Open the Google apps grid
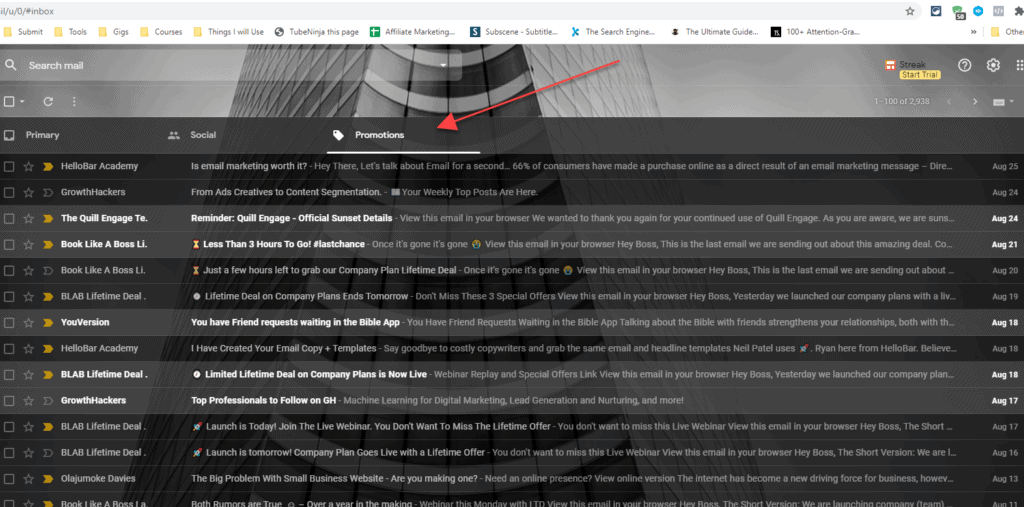 1019,65
